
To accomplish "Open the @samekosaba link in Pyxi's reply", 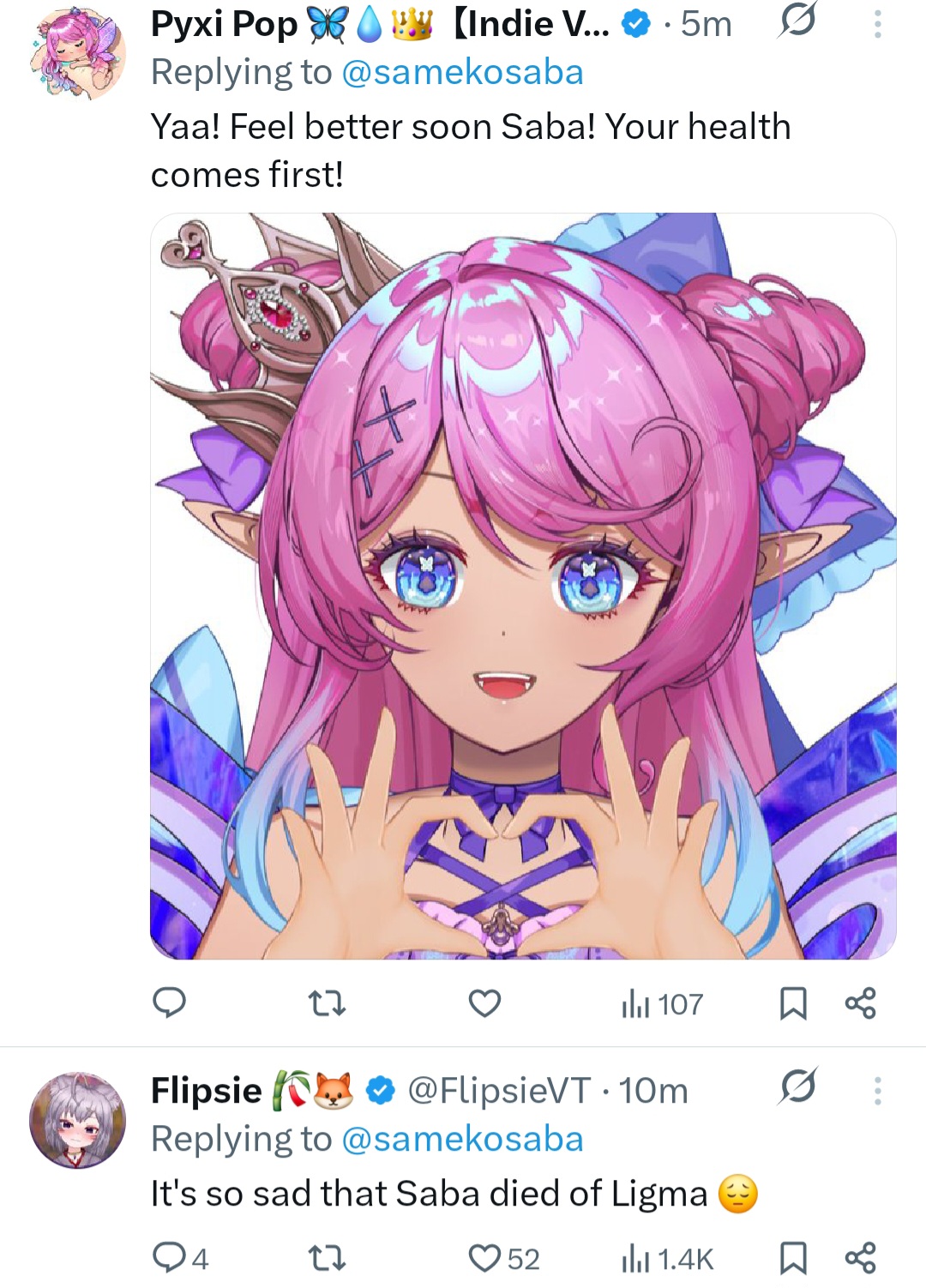I will [x=462, y=72].
